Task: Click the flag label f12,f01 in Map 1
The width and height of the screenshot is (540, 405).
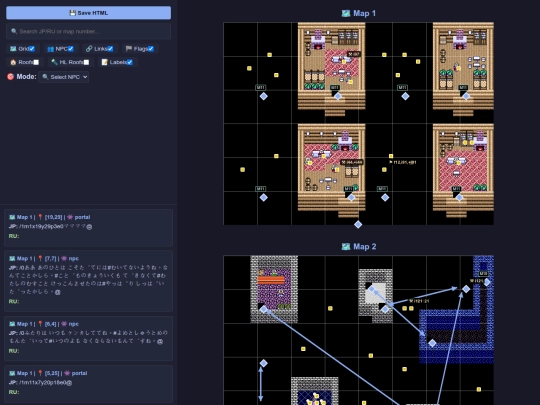Action: point(403,162)
